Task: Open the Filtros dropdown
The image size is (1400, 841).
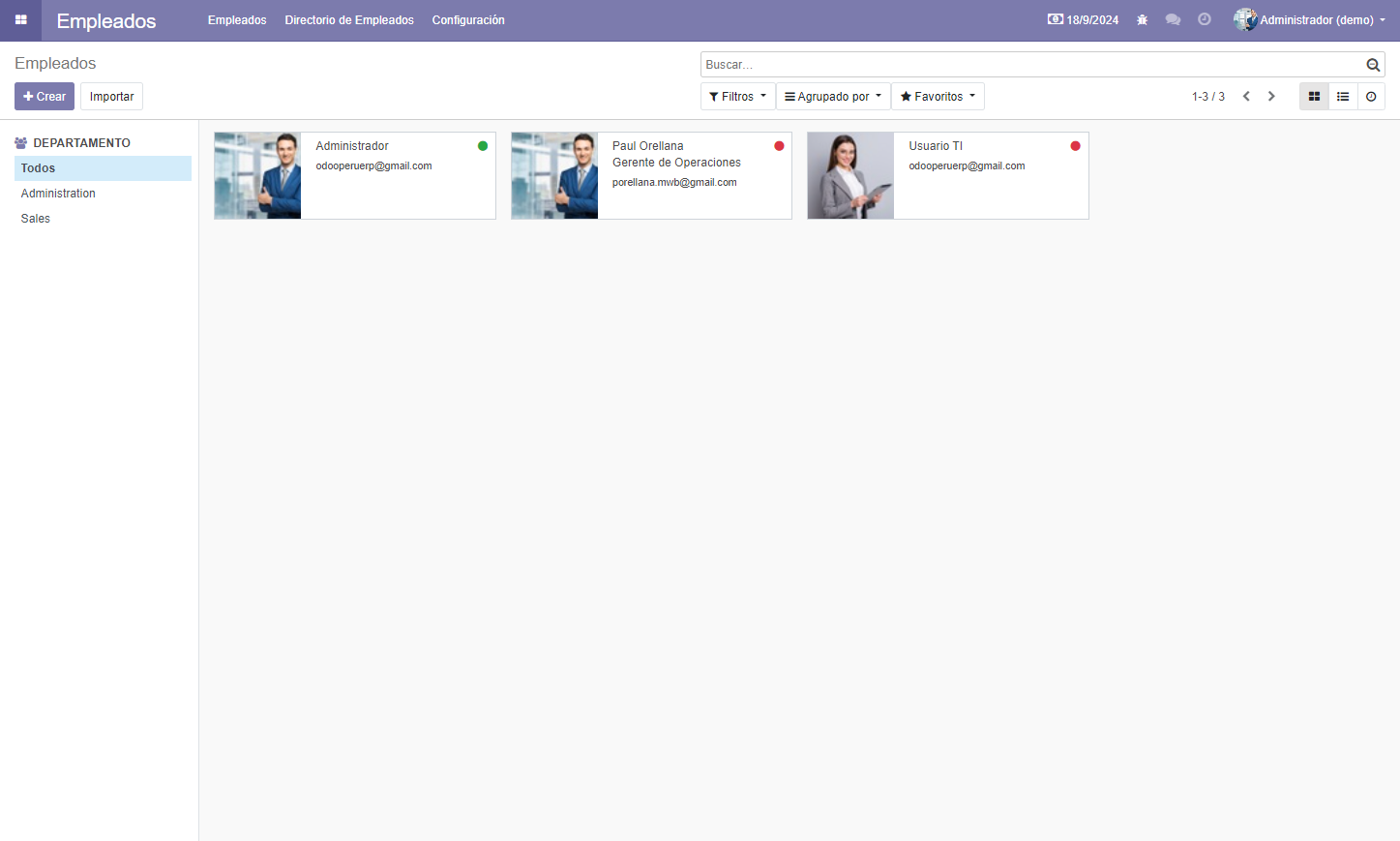Action: click(737, 97)
